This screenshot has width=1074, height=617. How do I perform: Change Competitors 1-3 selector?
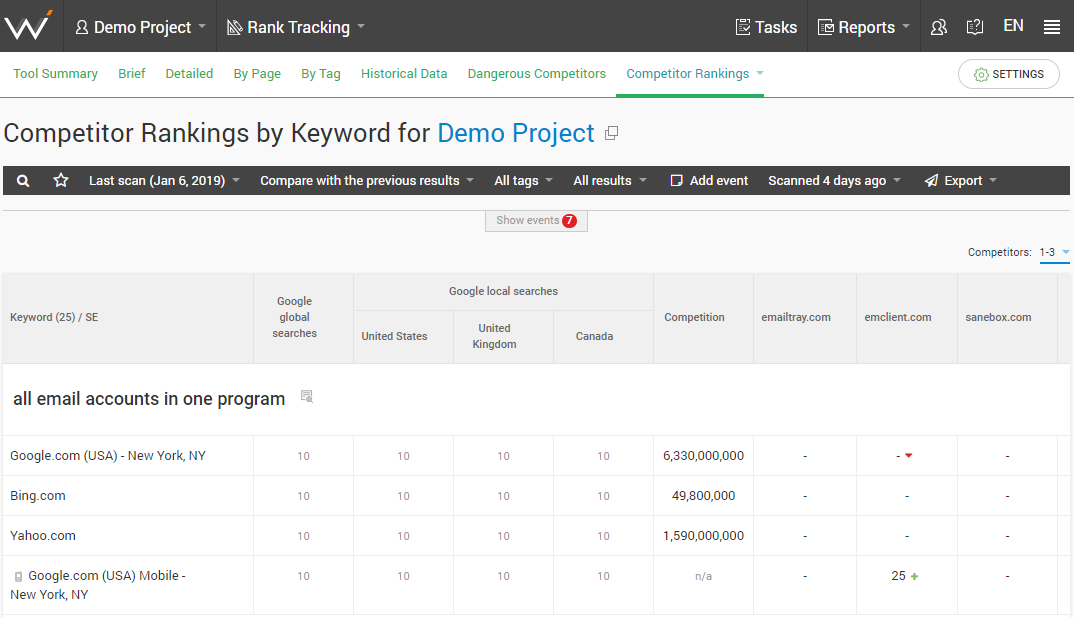1054,253
